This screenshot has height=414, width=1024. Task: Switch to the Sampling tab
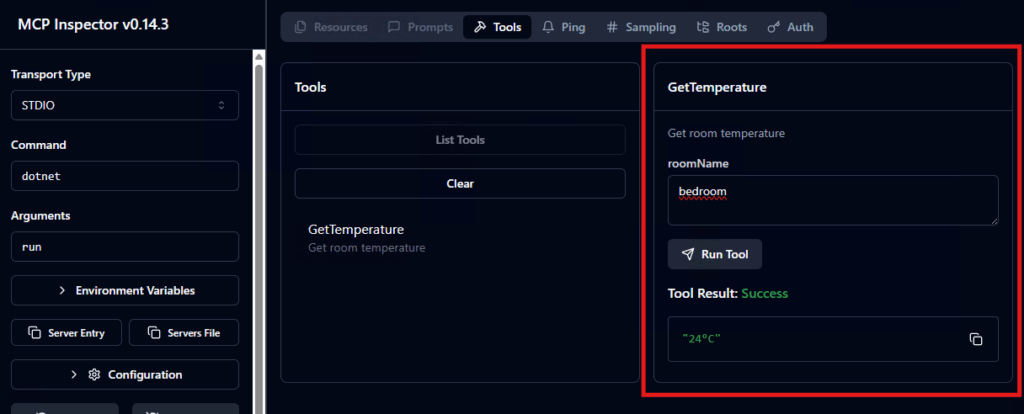(x=641, y=27)
